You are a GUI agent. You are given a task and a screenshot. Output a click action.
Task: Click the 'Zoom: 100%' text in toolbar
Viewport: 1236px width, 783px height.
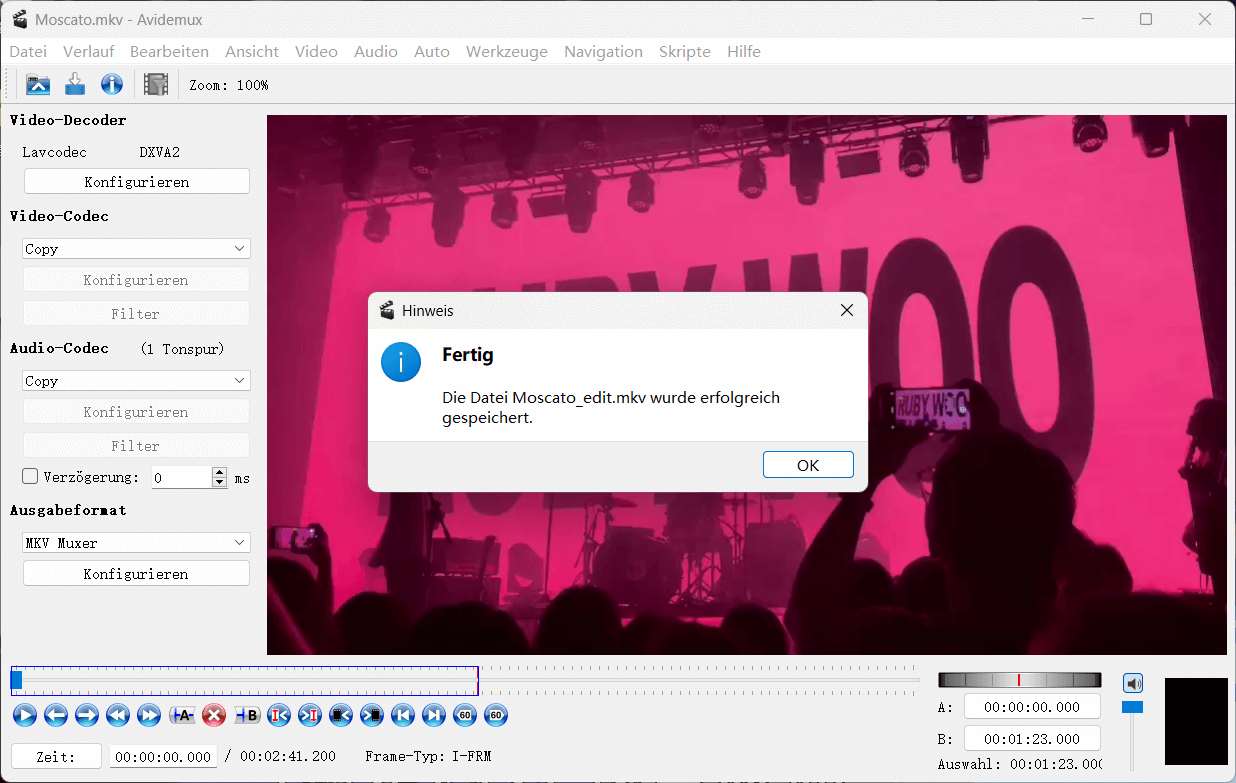click(x=229, y=85)
